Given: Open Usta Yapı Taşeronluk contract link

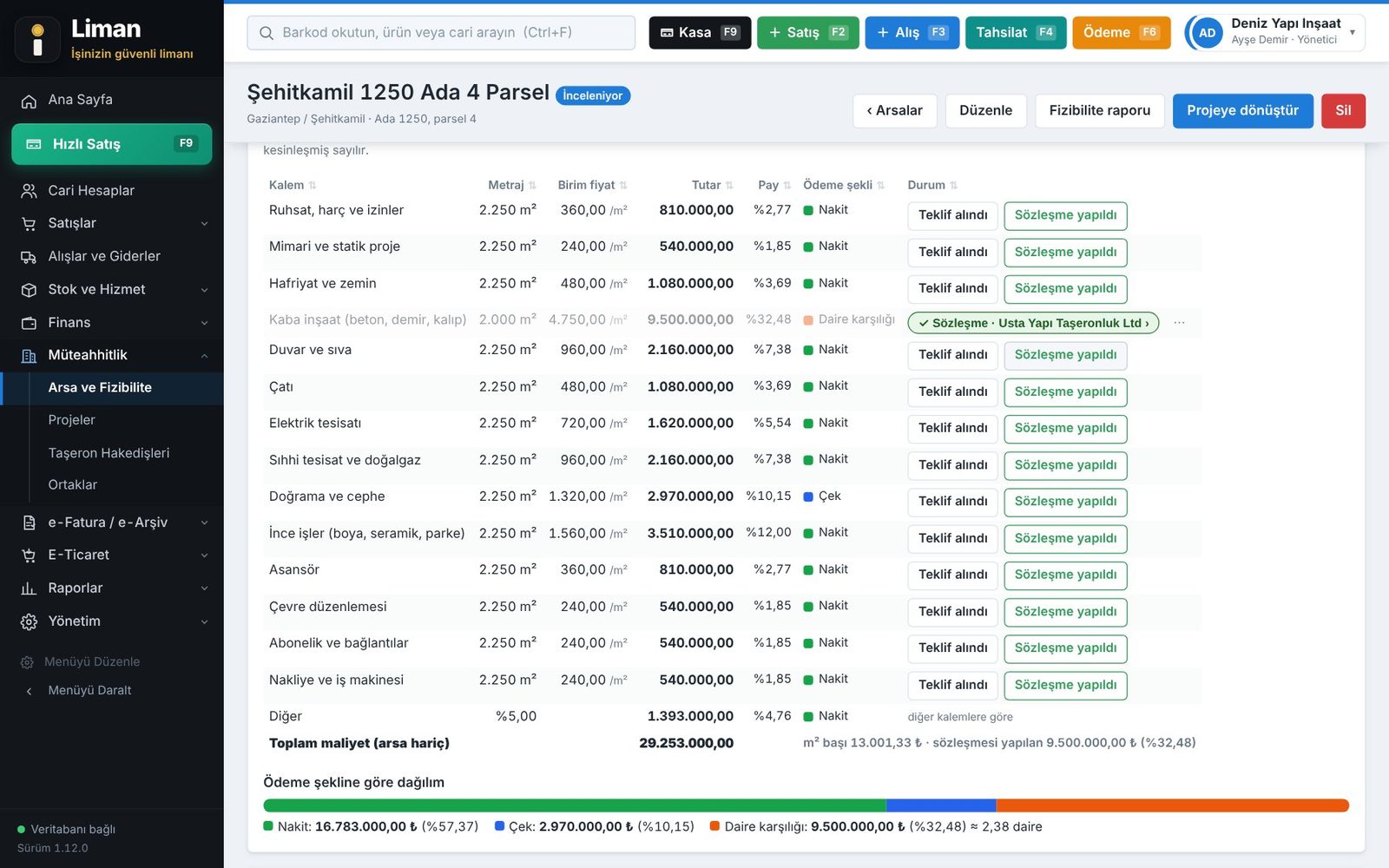Looking at the screenshot, I should pyautogui.click(x=1033, y=323).
